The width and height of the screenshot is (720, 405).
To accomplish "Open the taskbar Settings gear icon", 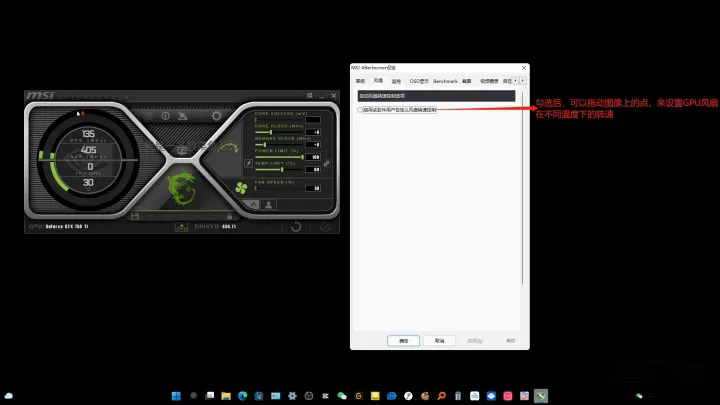I will click(x=292, y=396).
